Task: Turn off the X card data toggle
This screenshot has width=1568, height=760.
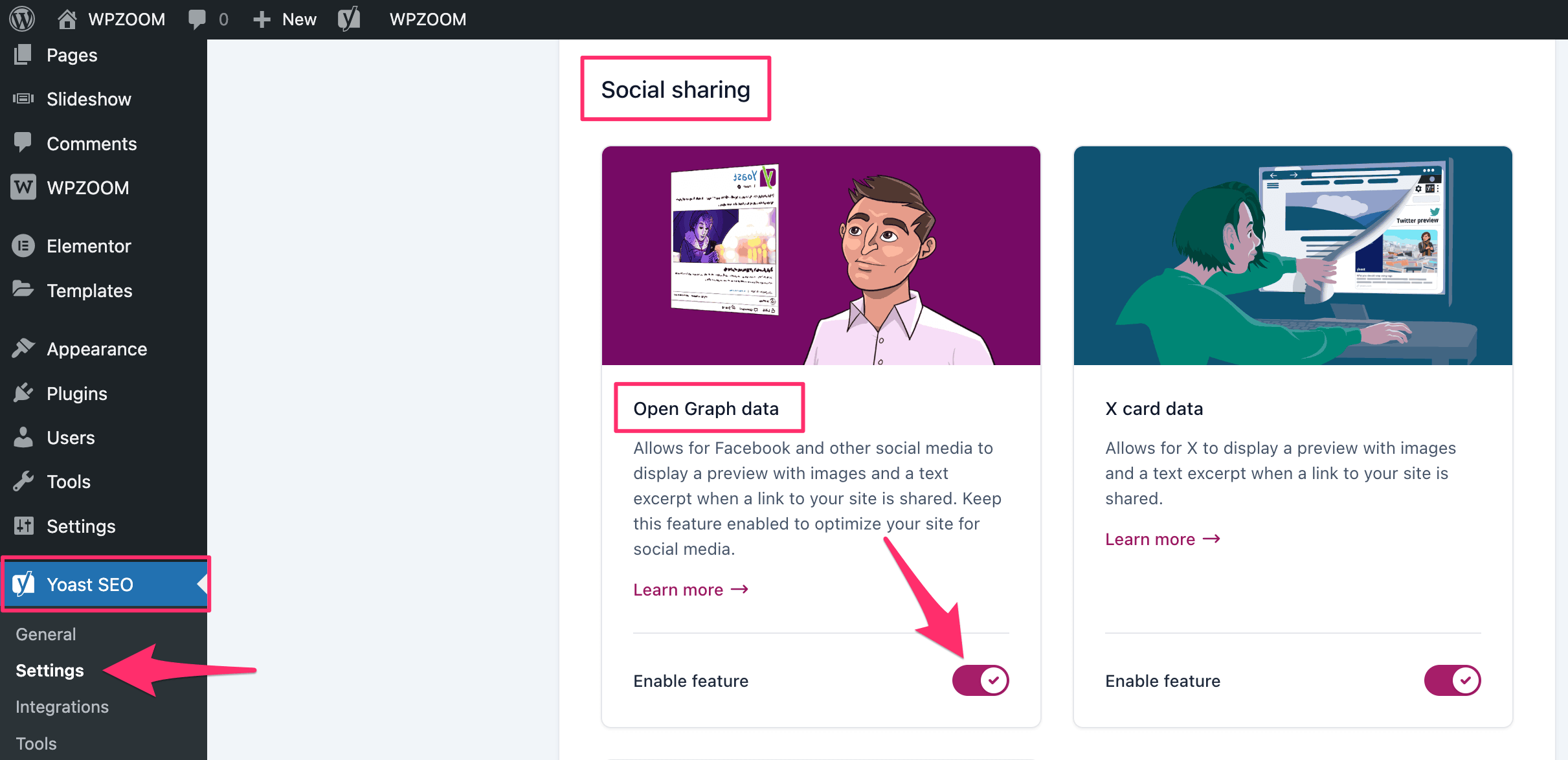Action: pos(1452,680)
